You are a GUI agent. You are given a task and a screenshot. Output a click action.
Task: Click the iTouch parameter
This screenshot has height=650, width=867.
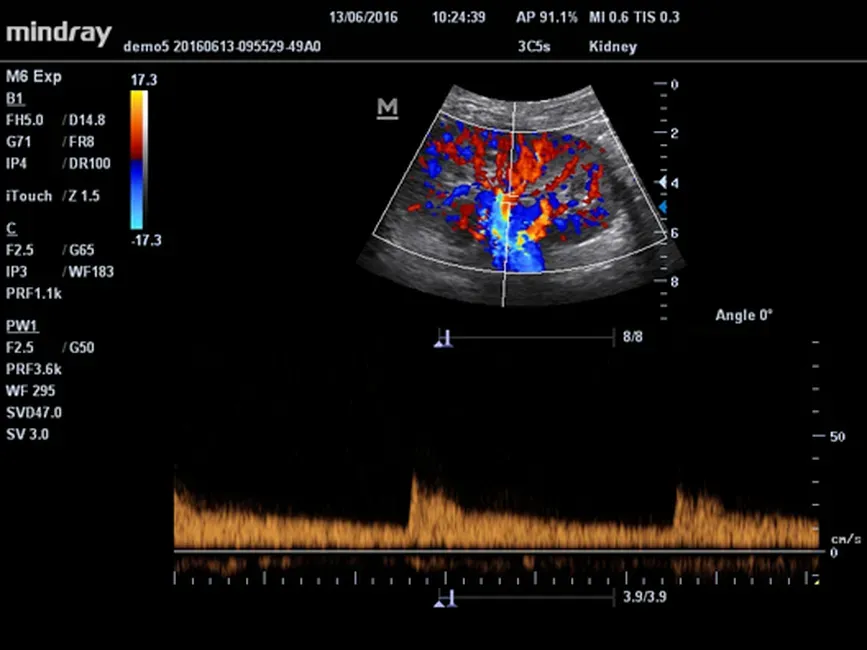coord(29,196)
